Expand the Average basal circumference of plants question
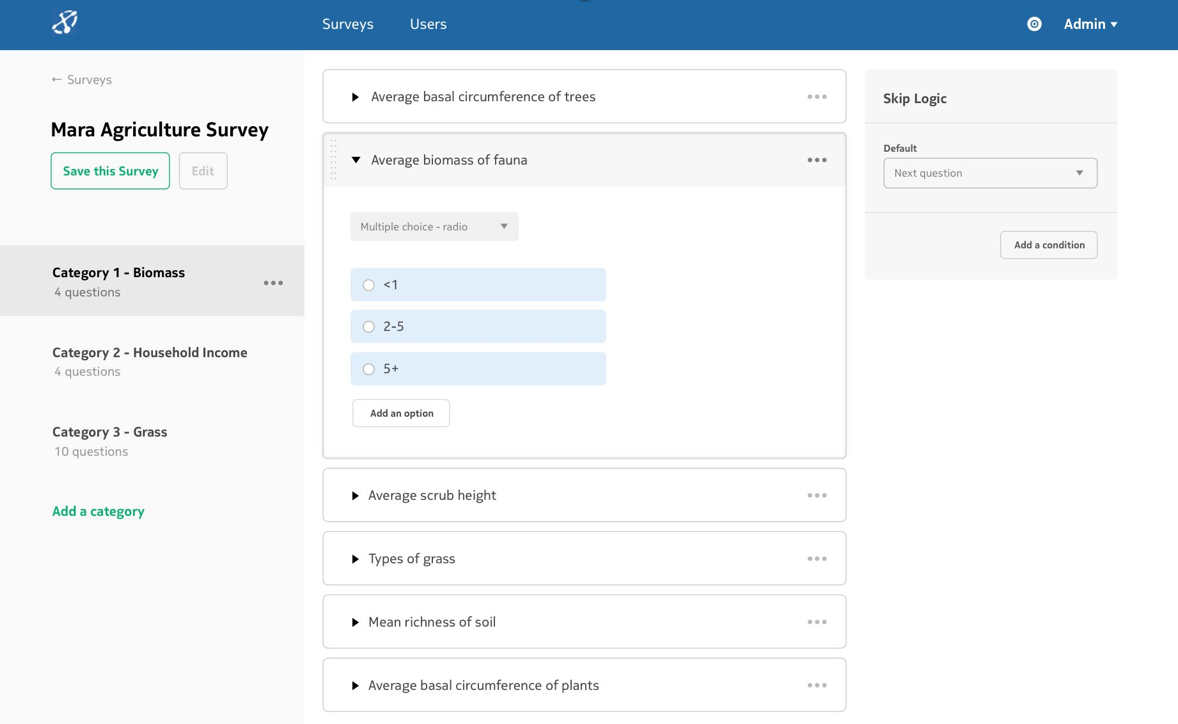1178x724 pixels. pos(355,686)
